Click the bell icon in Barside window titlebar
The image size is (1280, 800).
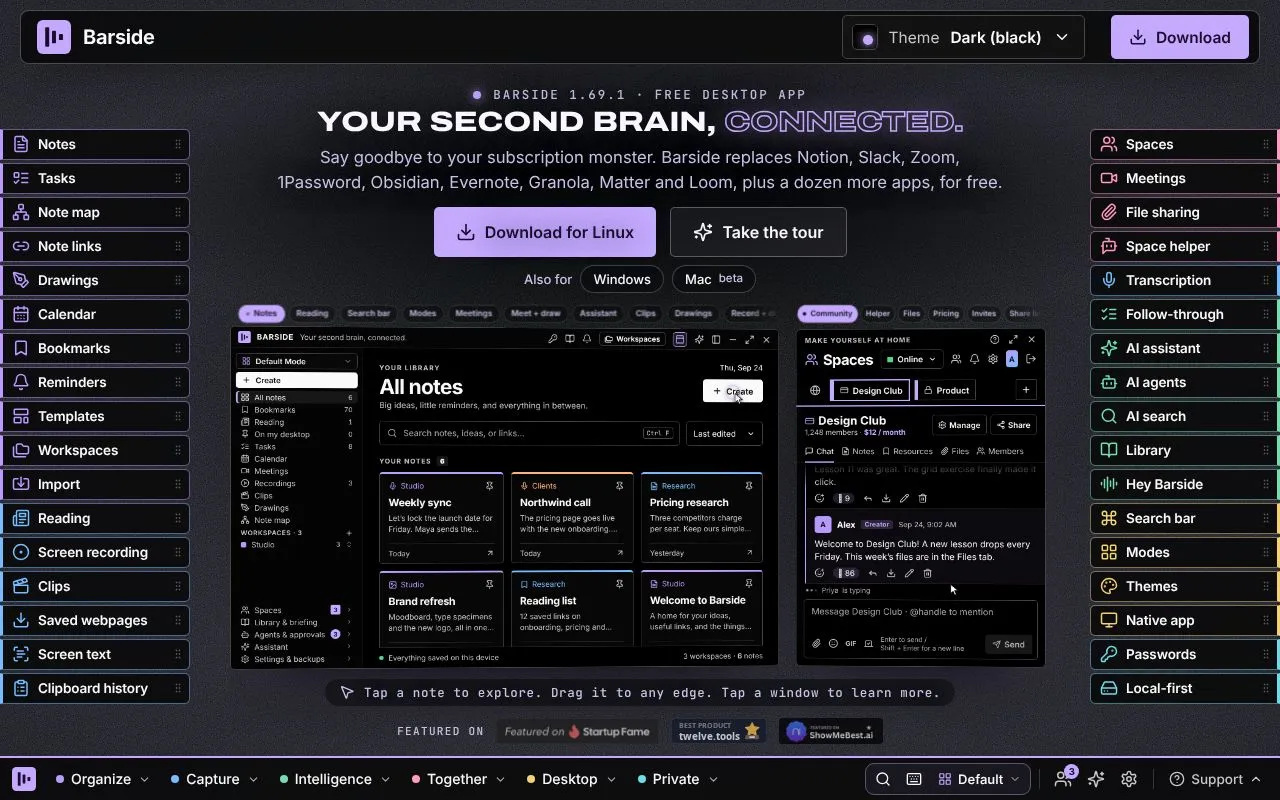(x=587, y=339)
